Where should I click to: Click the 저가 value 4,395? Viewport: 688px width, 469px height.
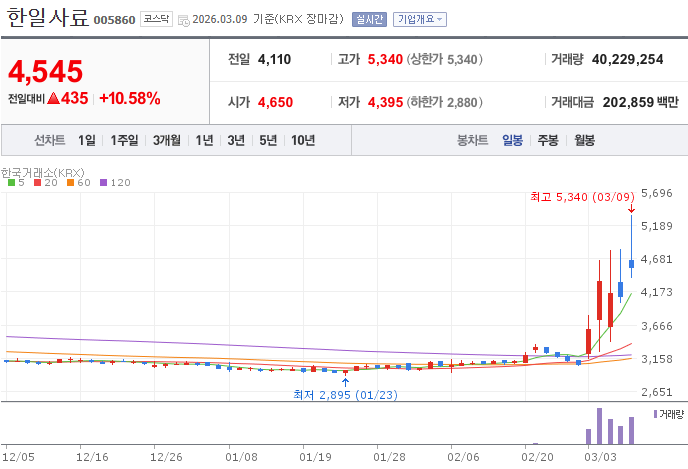pyautogui.click(x=385, y=102)
